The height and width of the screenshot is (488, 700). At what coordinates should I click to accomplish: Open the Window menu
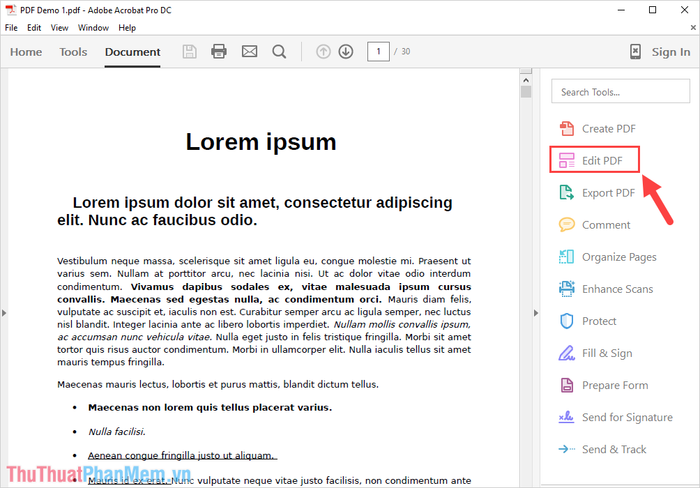click(93, 28)
